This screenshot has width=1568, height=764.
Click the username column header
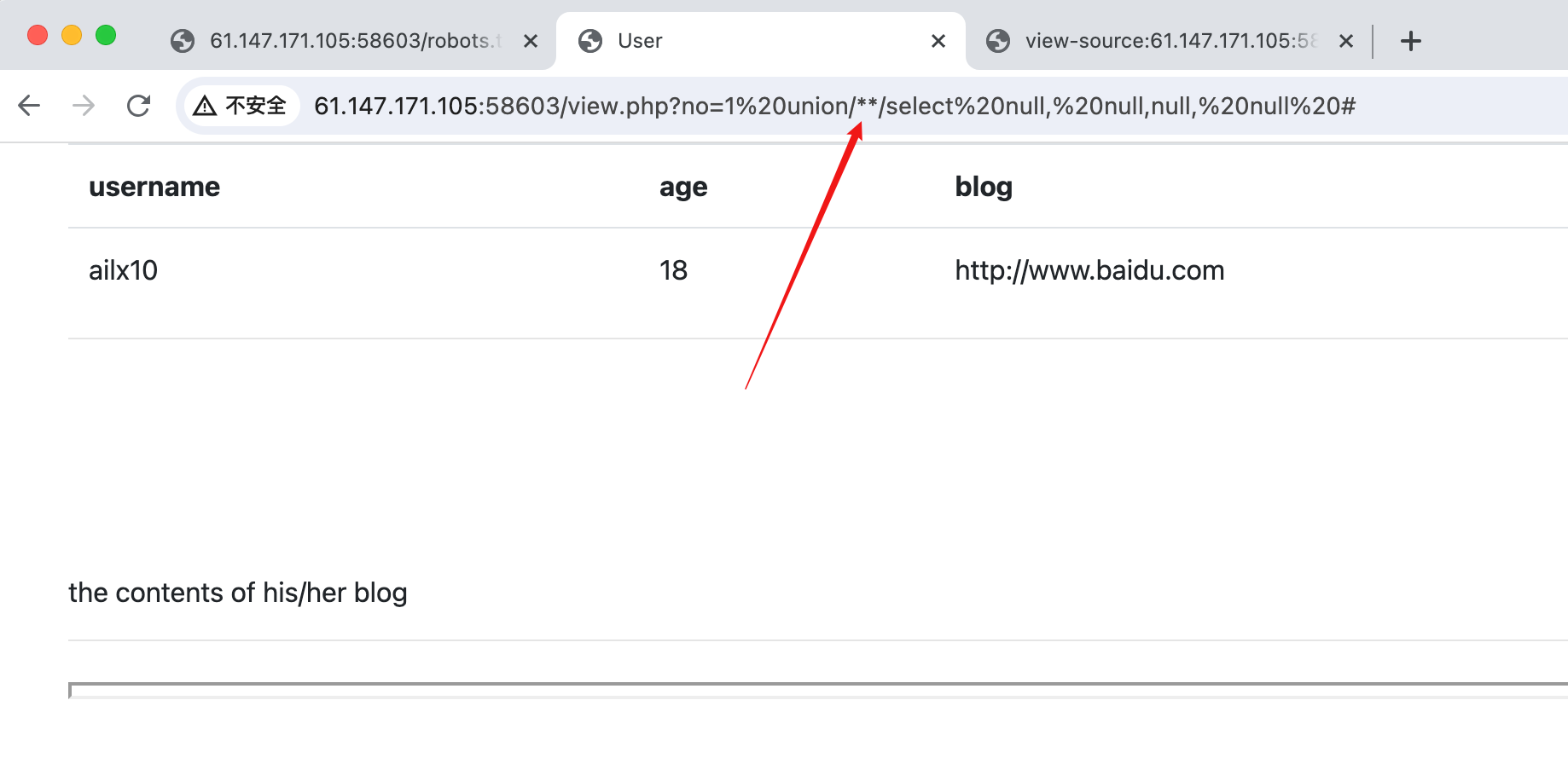154,187
